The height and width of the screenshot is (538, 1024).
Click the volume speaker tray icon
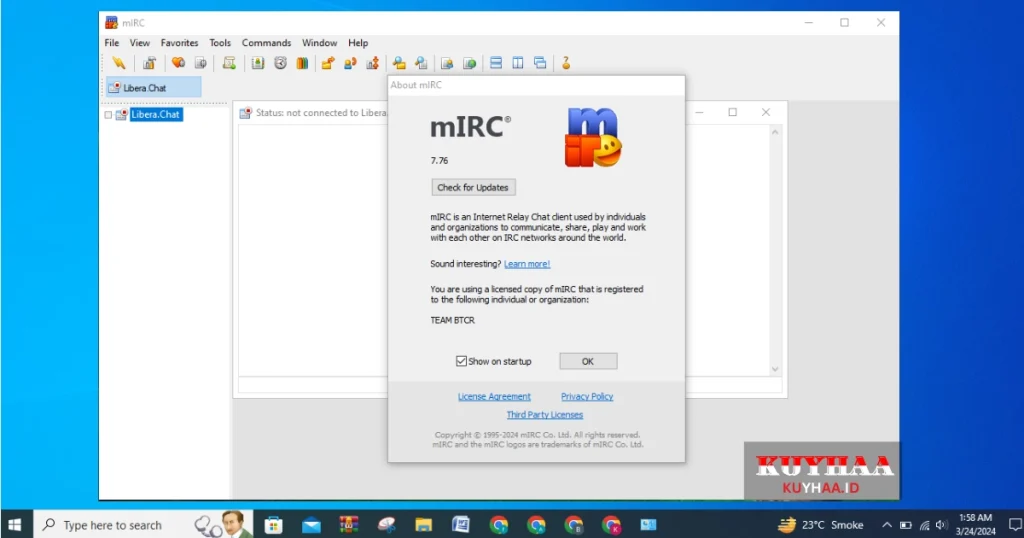click(941, 525)
